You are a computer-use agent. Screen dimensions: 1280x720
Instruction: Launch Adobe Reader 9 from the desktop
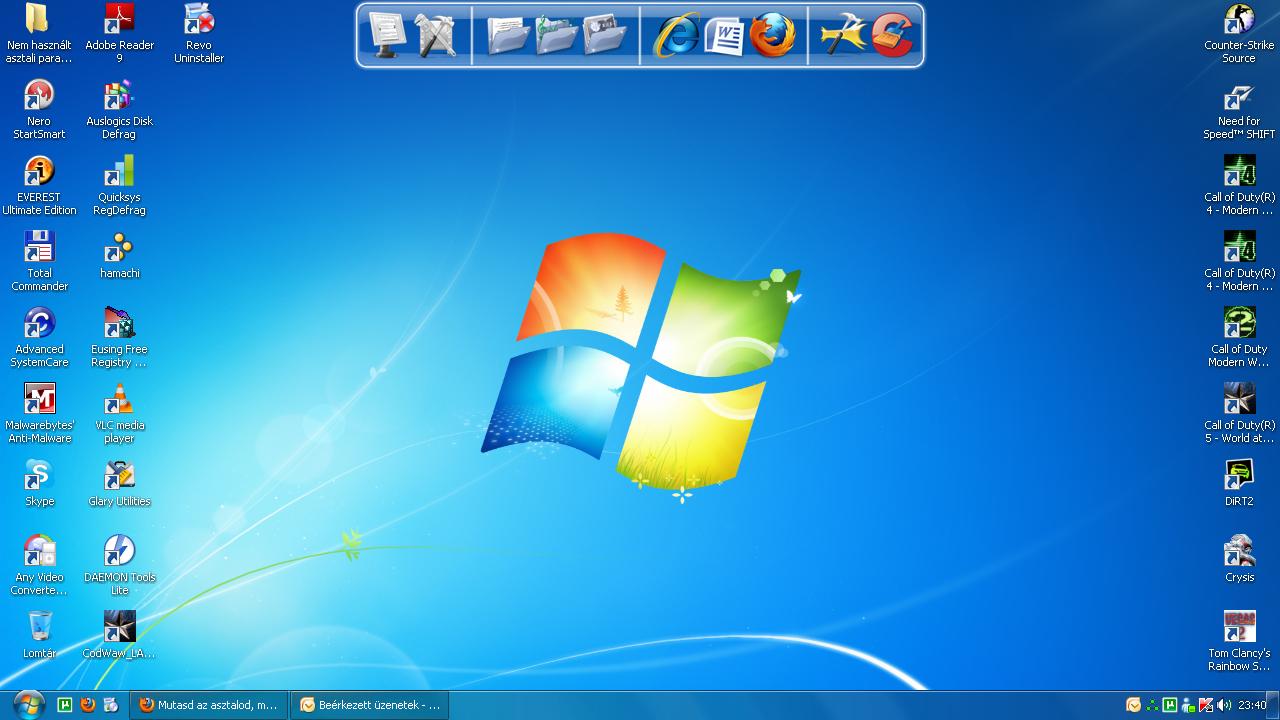[x=119, y=33]
